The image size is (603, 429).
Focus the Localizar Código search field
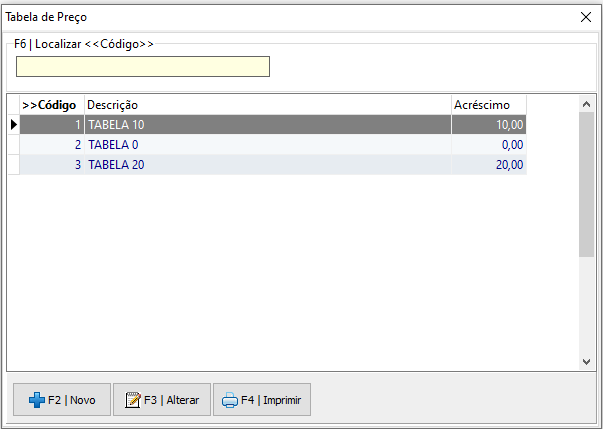pos(143,67)
